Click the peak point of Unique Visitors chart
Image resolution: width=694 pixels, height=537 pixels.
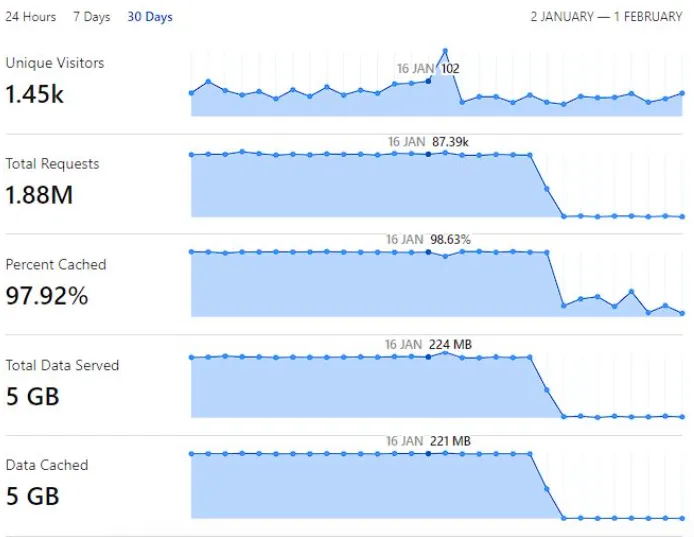pyautogui.click(x=445, y=50)
